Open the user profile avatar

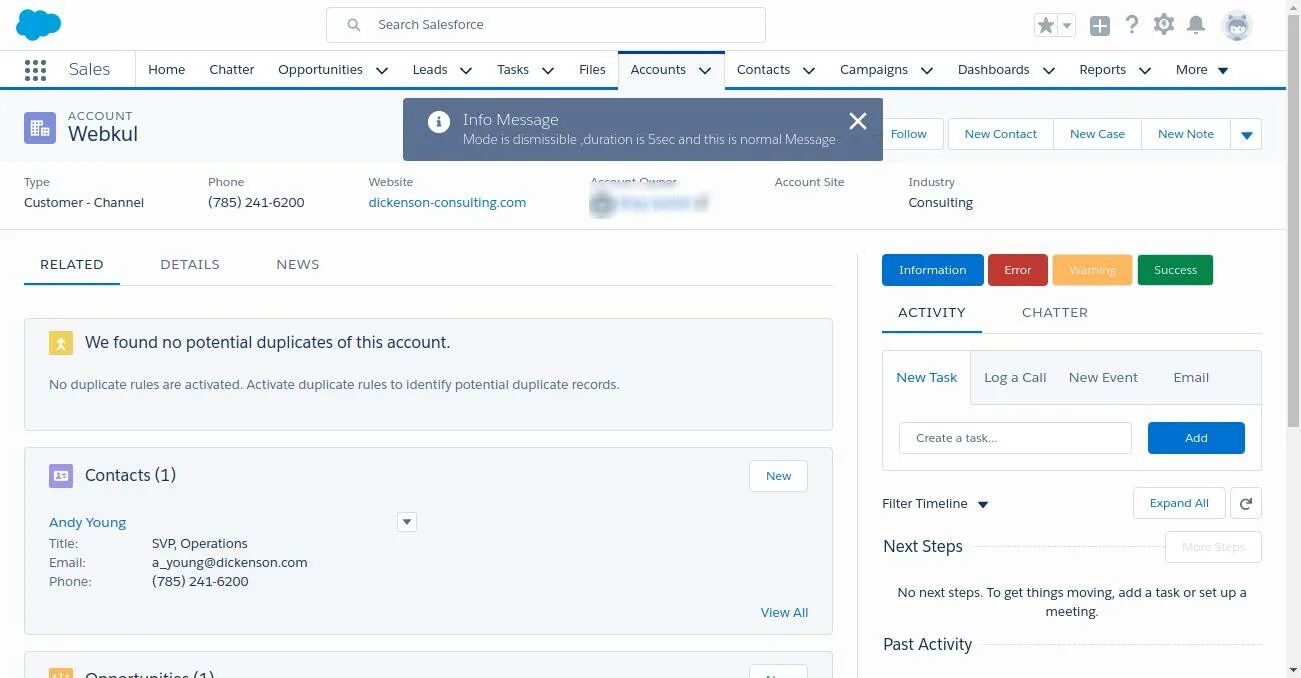(1238, 26)
